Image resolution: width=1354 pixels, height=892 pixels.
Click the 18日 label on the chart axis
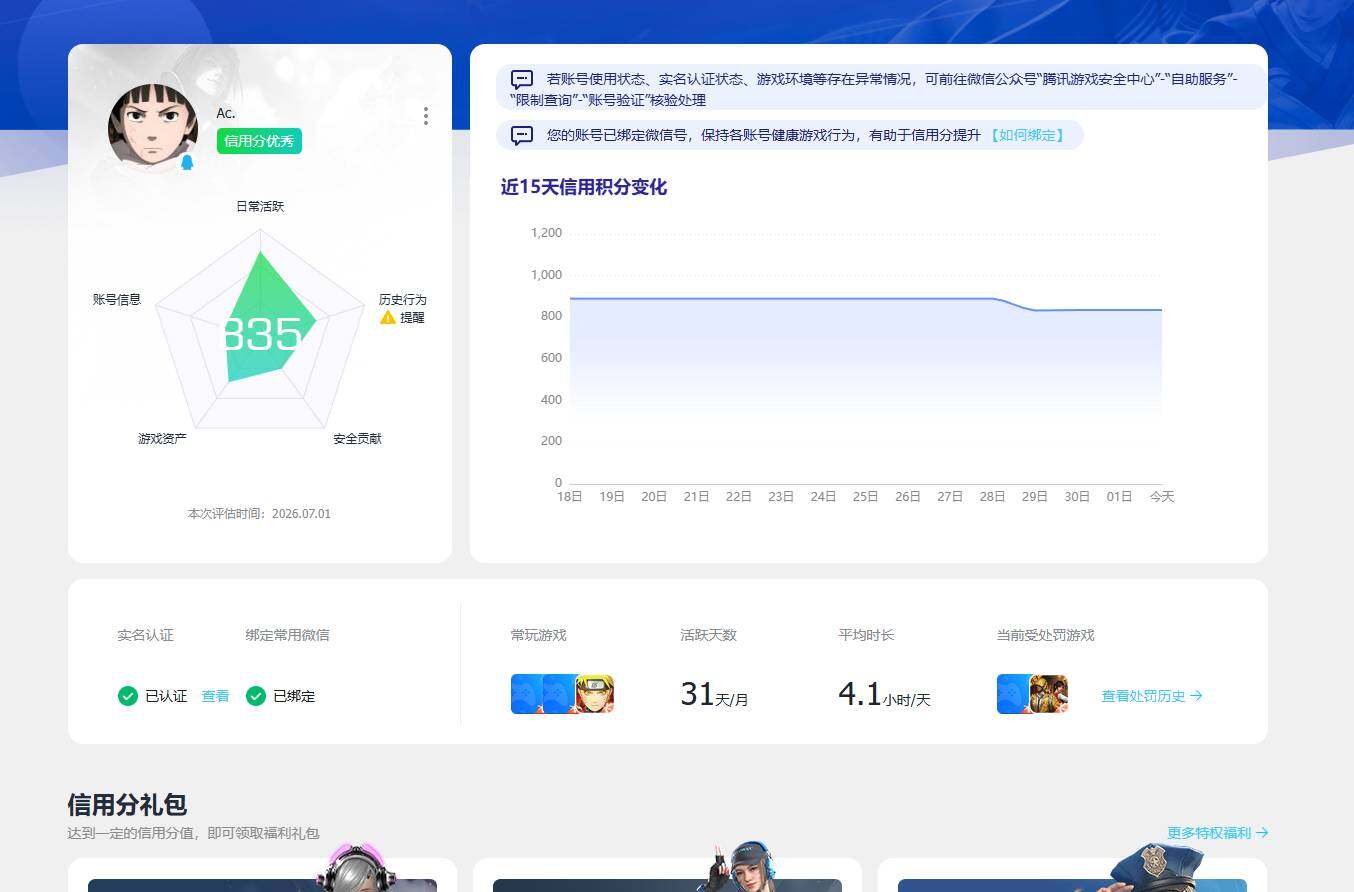pyautogui.click(x=570, y=496)
